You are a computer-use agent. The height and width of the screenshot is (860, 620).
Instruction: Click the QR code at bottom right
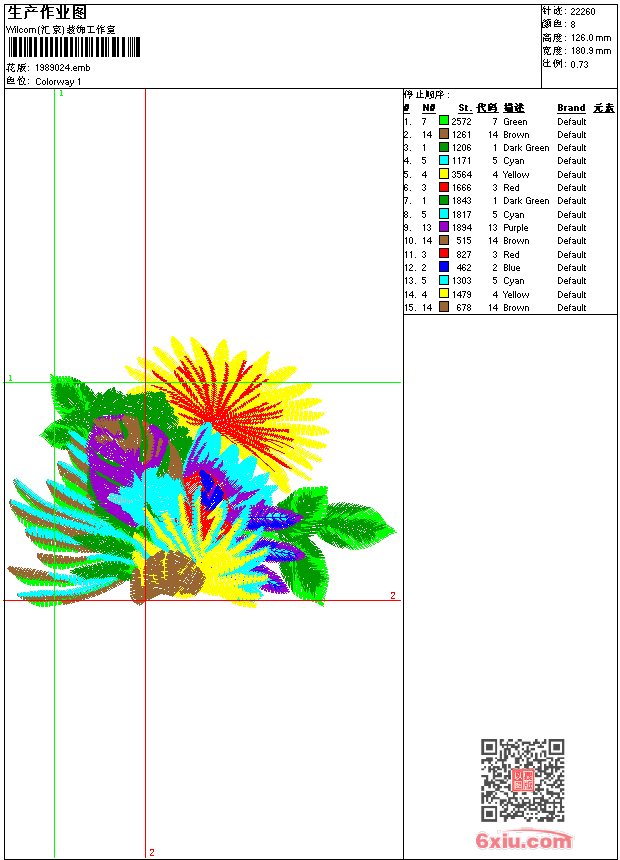[523, 780]
